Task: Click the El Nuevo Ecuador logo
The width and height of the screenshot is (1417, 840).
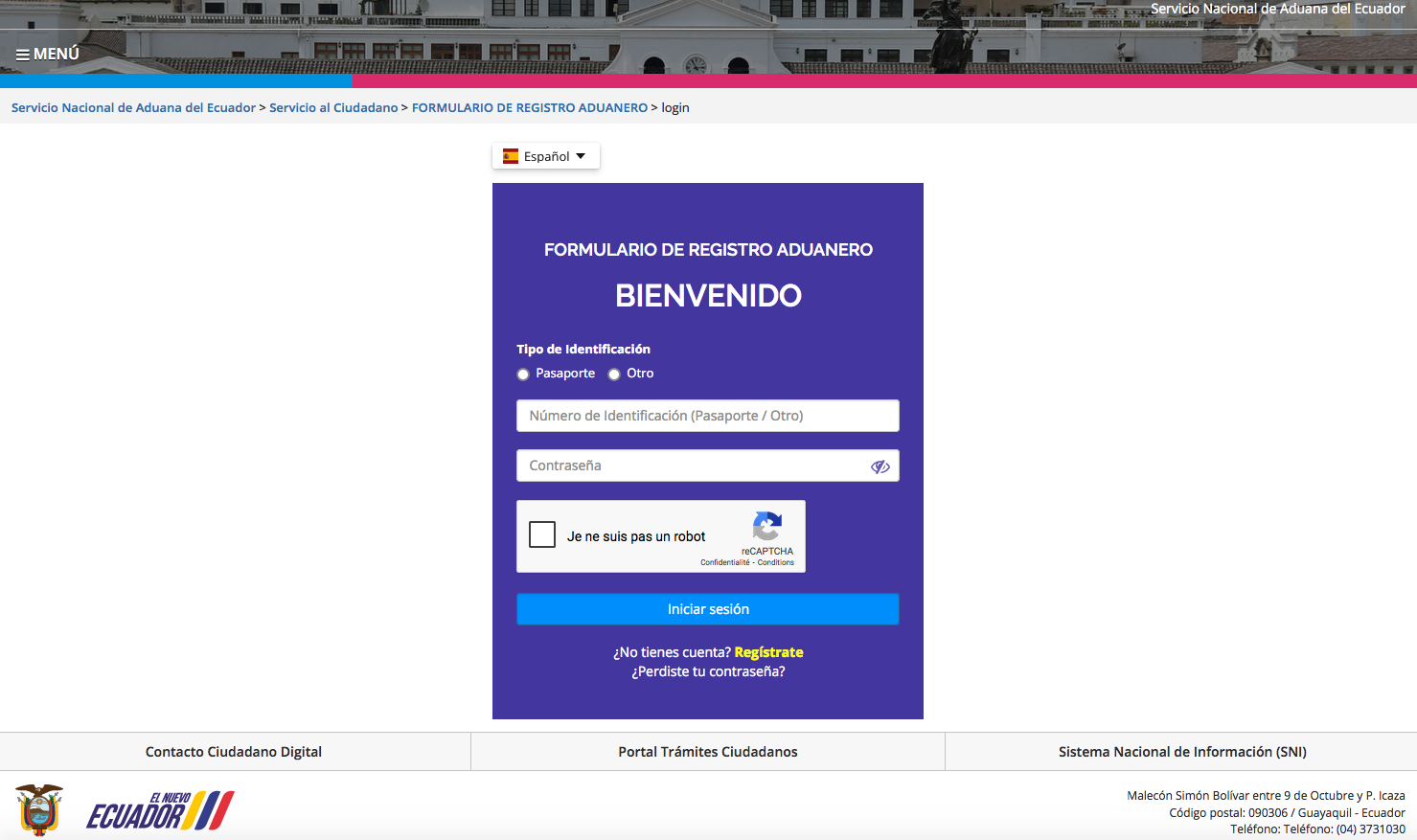Action: (161, 810)
